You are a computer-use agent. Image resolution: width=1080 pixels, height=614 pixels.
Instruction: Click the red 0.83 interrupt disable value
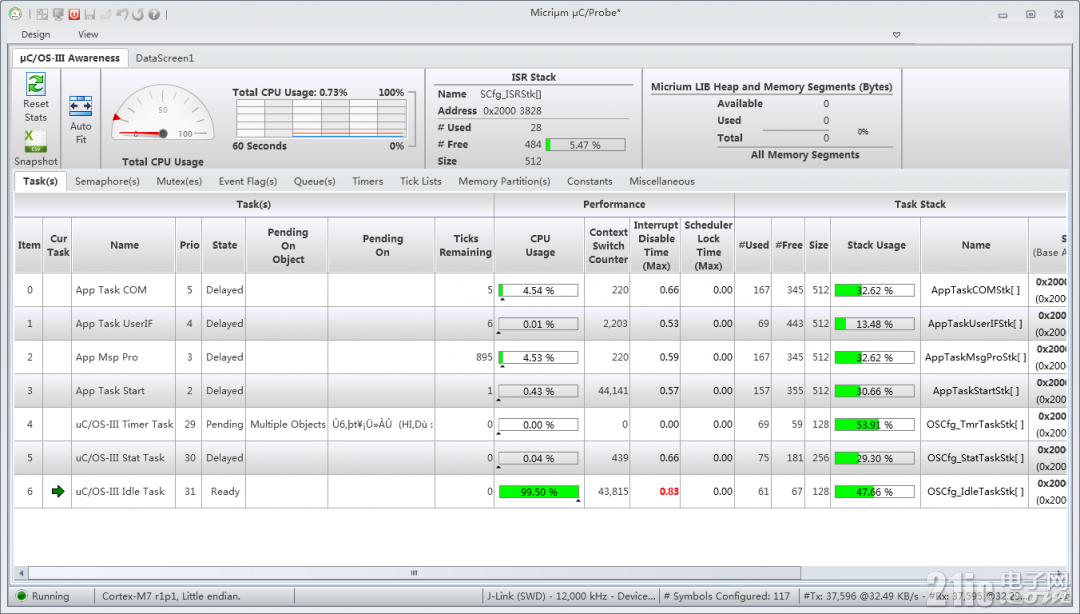click(x=669, y=491)
